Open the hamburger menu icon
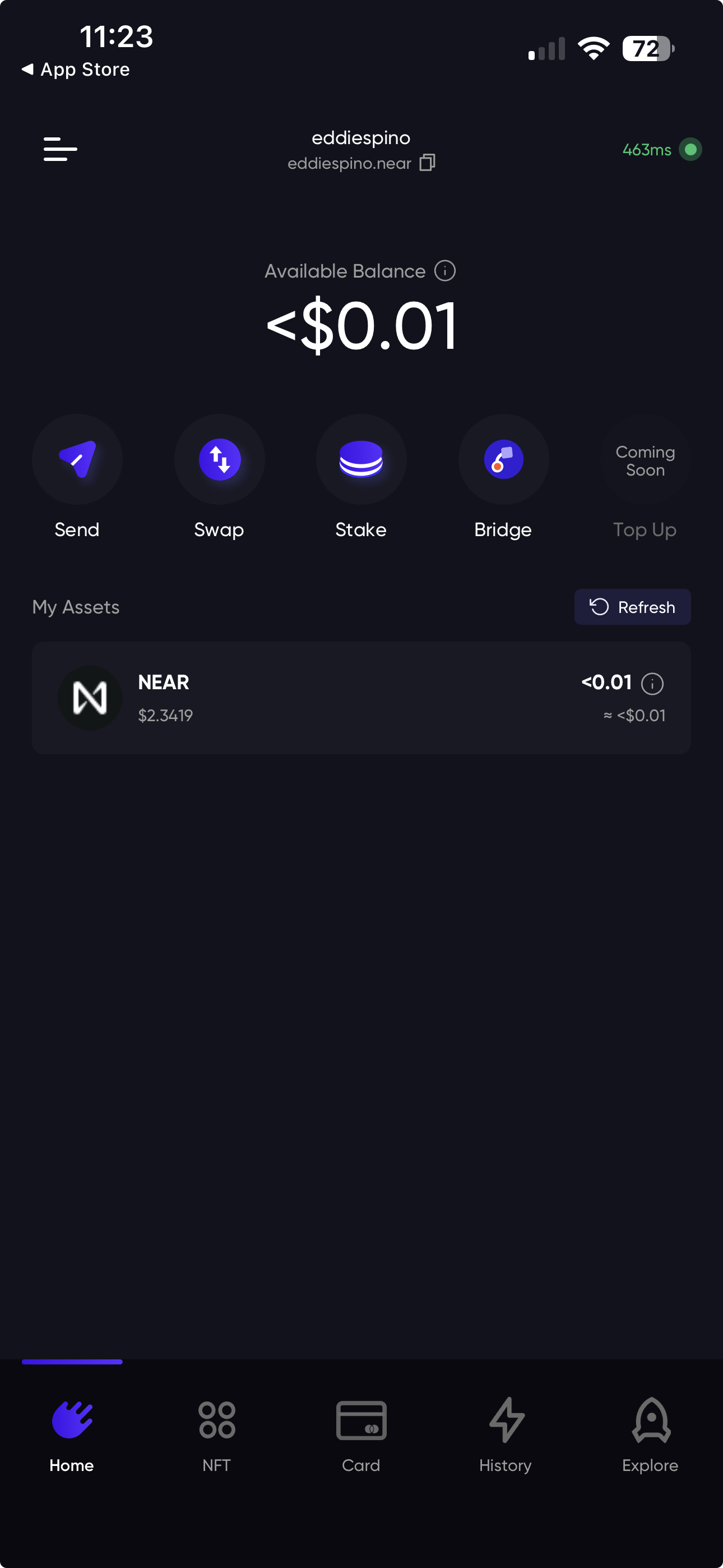 [61, 149]
